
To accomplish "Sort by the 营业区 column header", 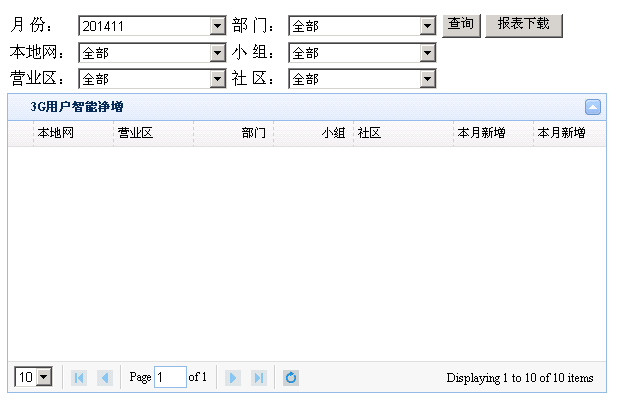I will [154, 133].
